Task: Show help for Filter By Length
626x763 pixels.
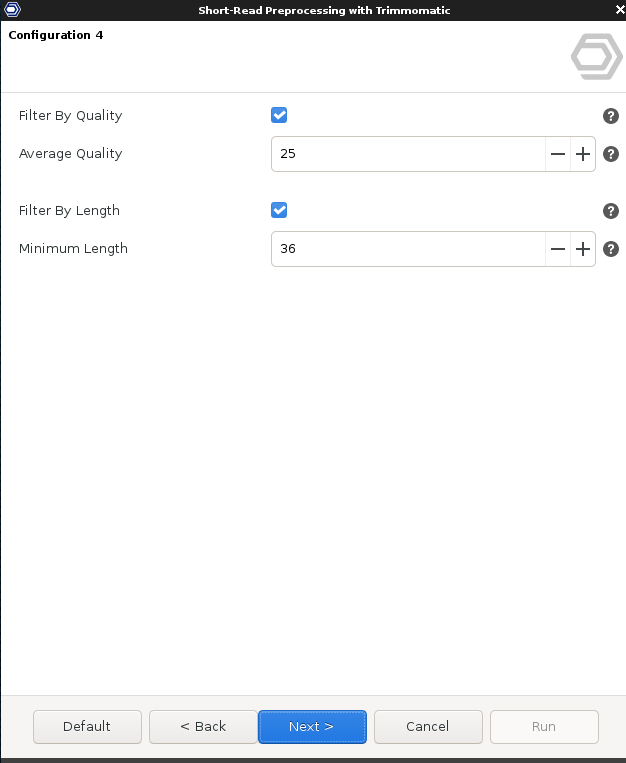Action: pyautogui.click(x=611, y=211)
